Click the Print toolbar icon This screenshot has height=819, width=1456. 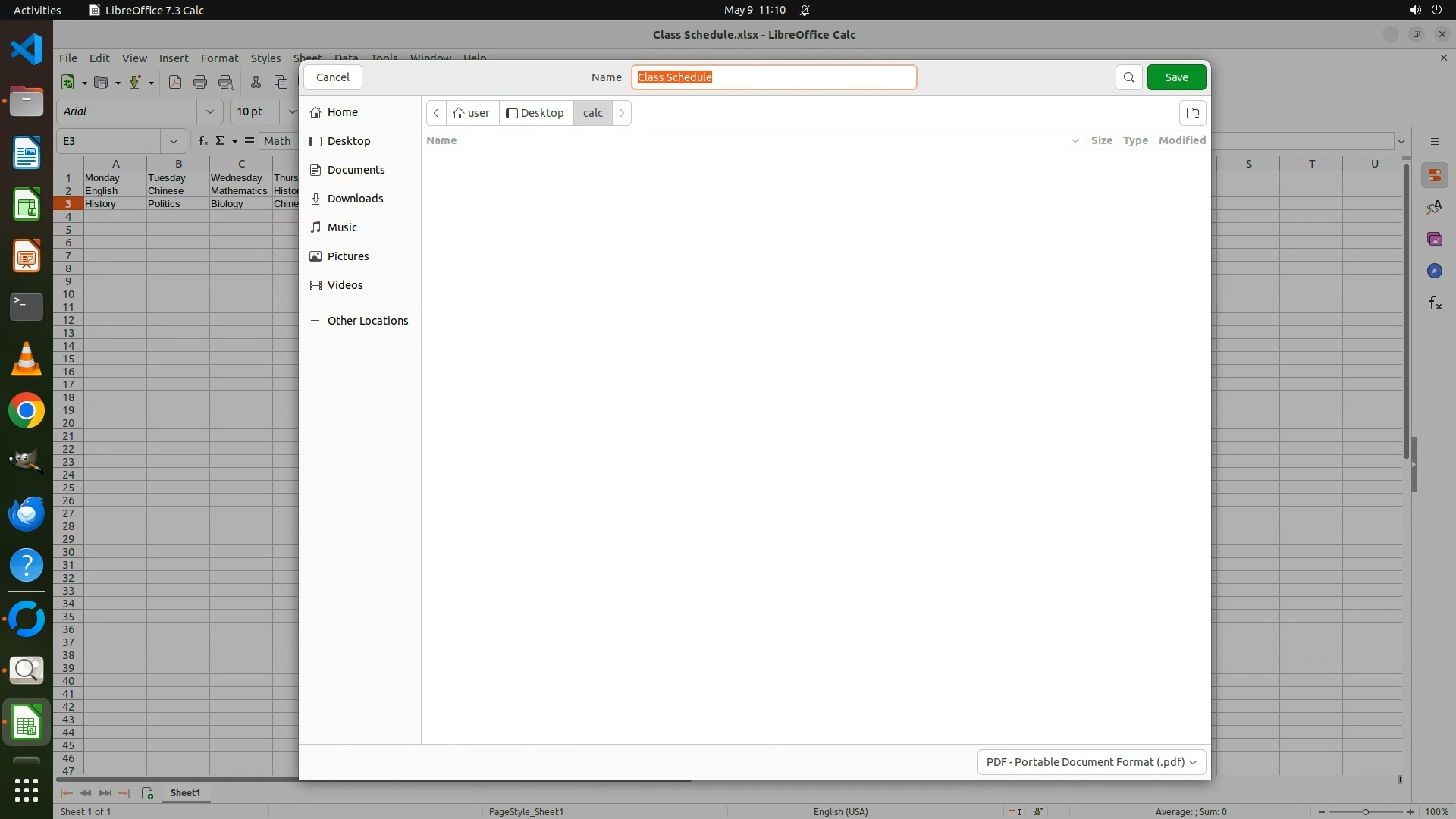click(200, 82)
